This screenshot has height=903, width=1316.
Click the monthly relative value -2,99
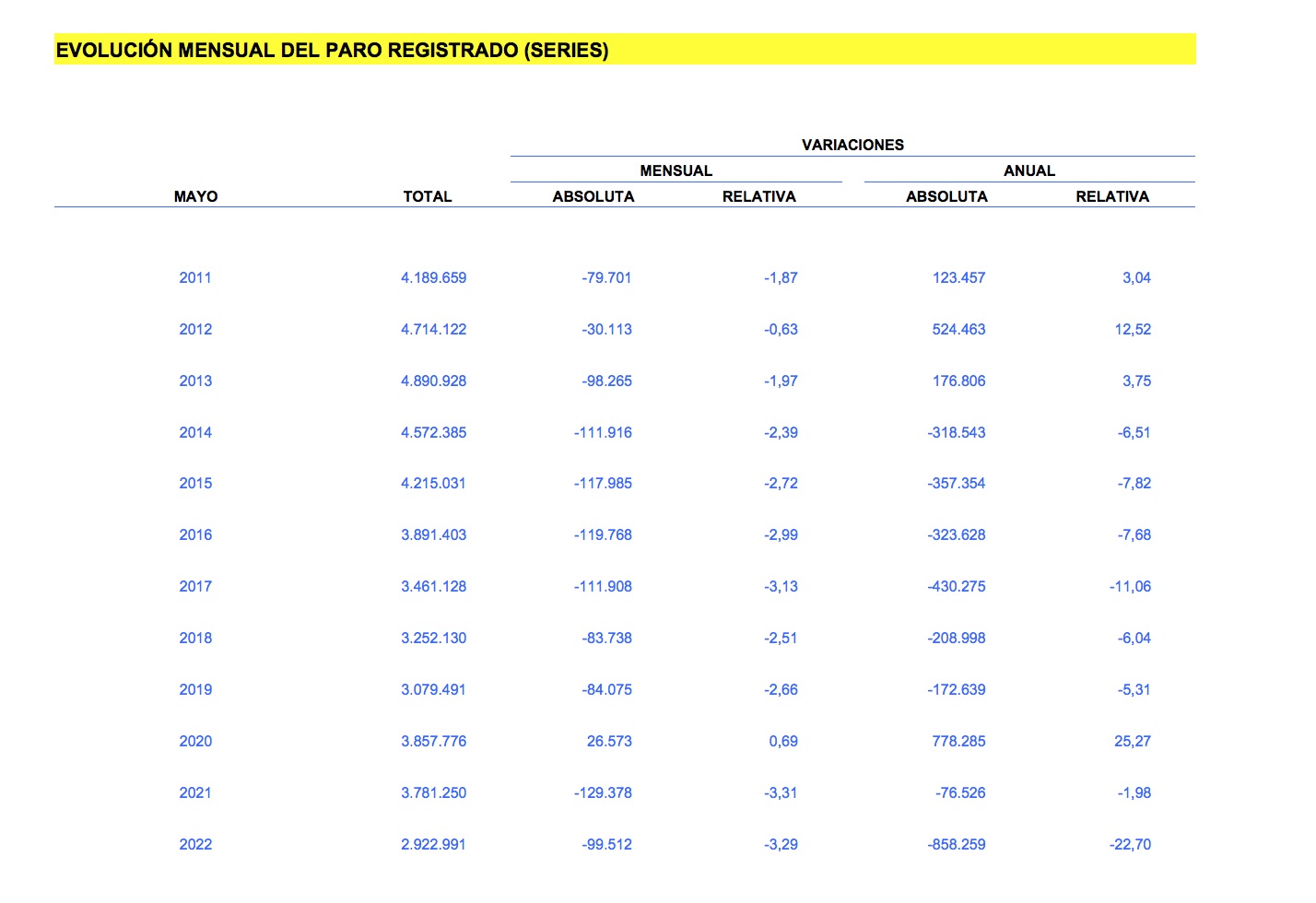[781, 534]
